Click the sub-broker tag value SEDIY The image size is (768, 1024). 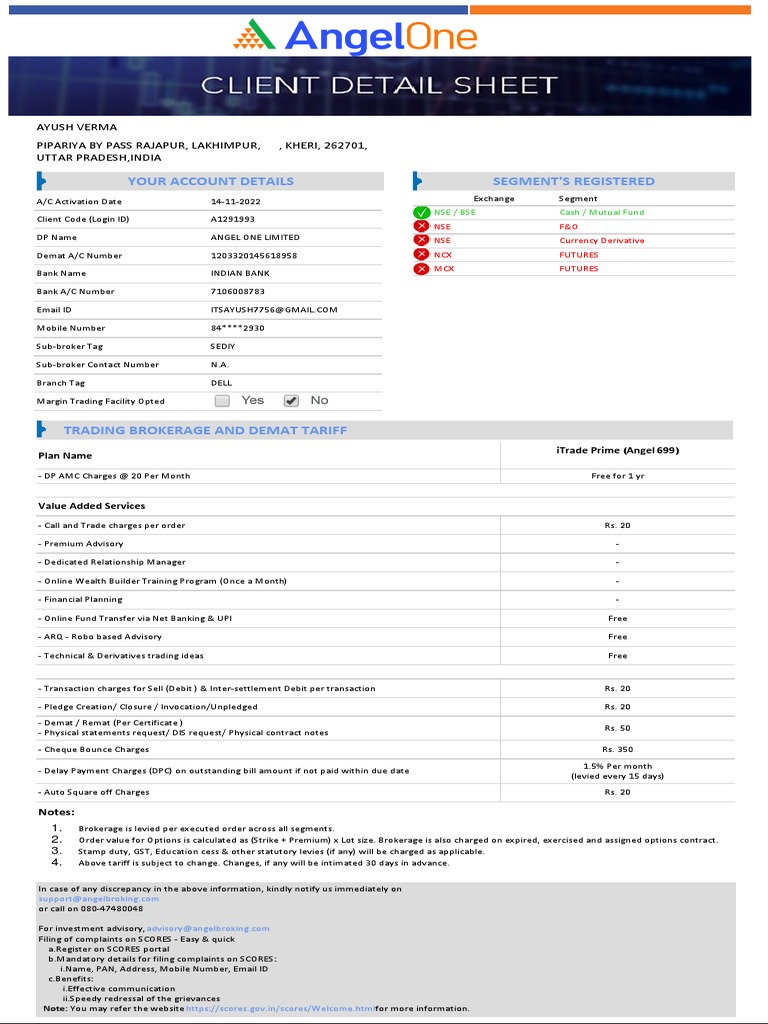click(x=223, y=346)
